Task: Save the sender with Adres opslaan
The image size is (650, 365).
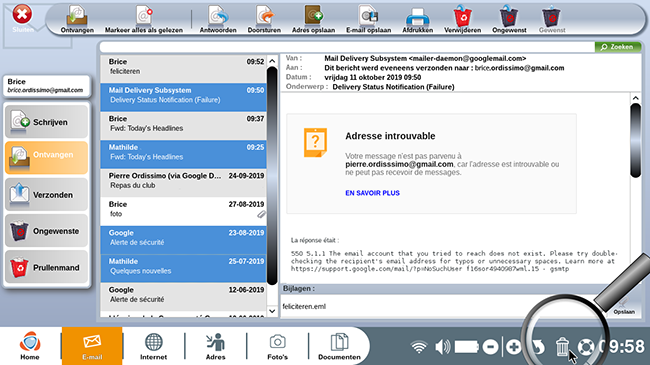Action: click(313, 19)
